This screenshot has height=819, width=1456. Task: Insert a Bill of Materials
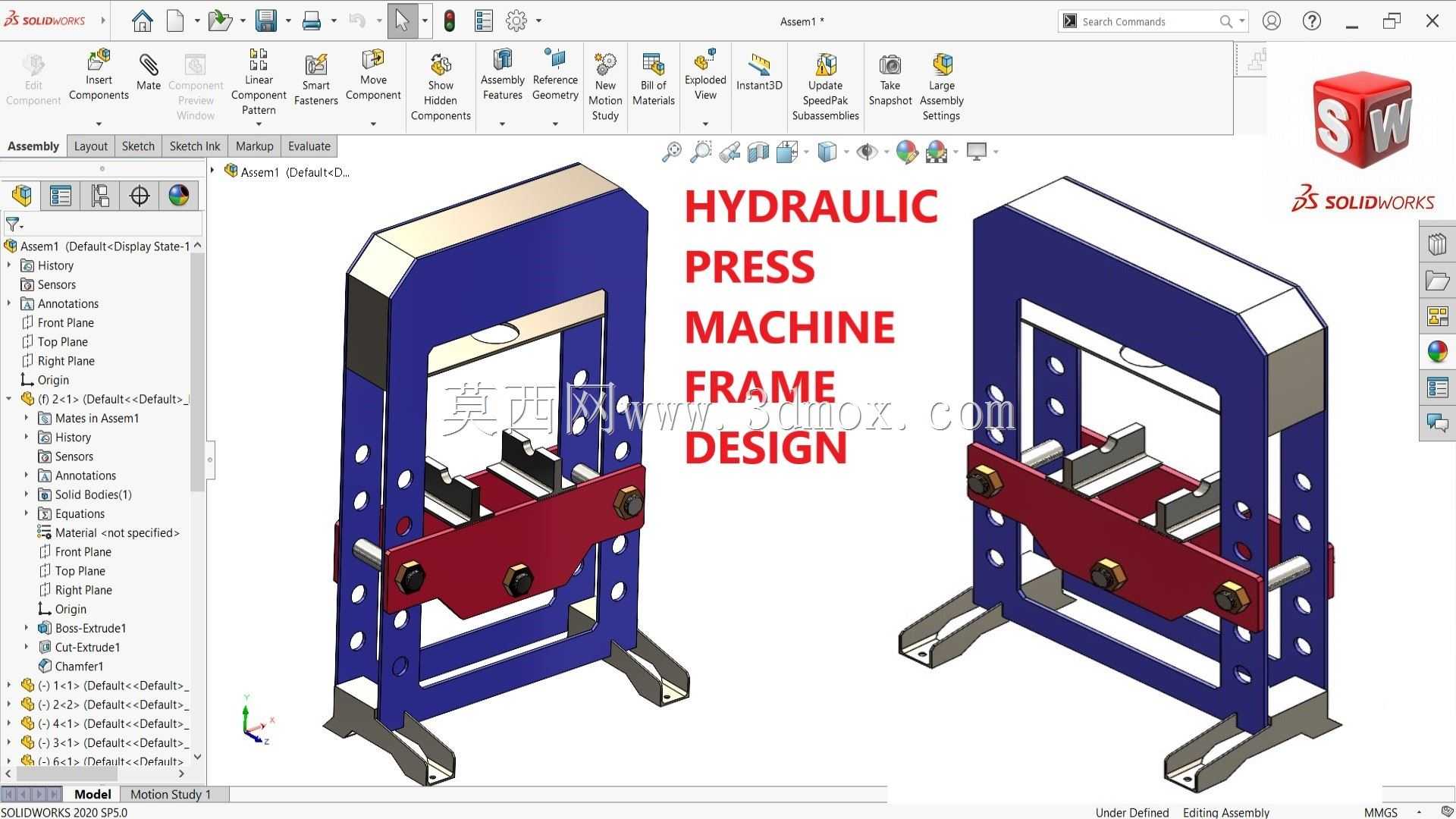[654, 80]
